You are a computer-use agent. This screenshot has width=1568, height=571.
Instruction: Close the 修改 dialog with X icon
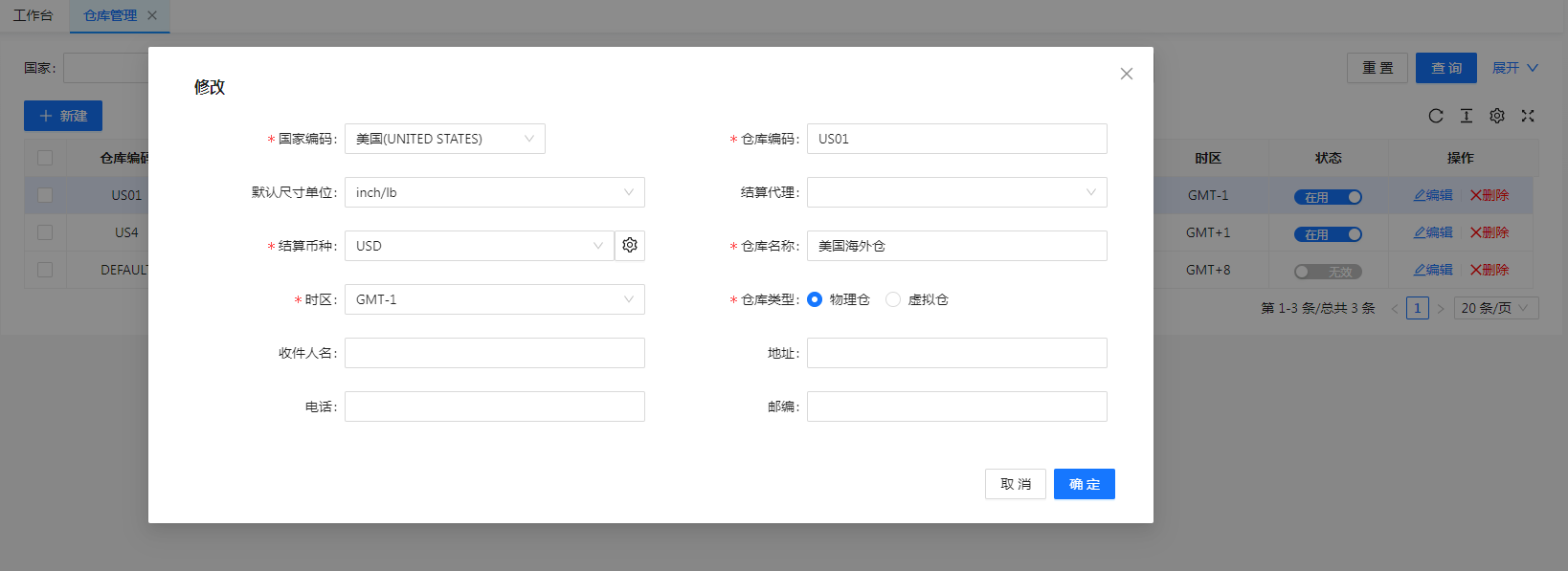click(1126, 74)
